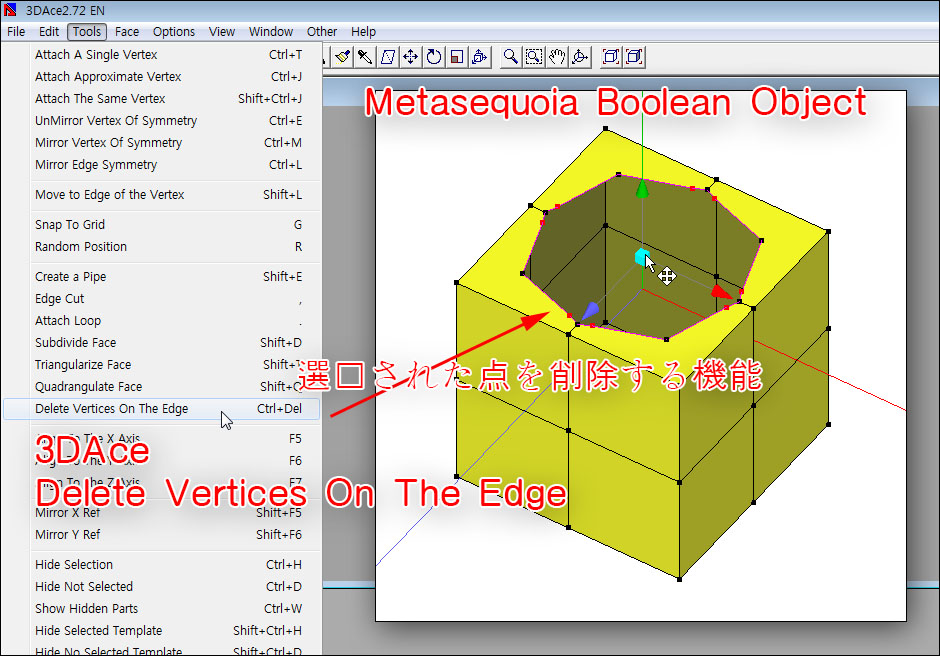Click the 3D cube transform tool icon

(480, 57)
